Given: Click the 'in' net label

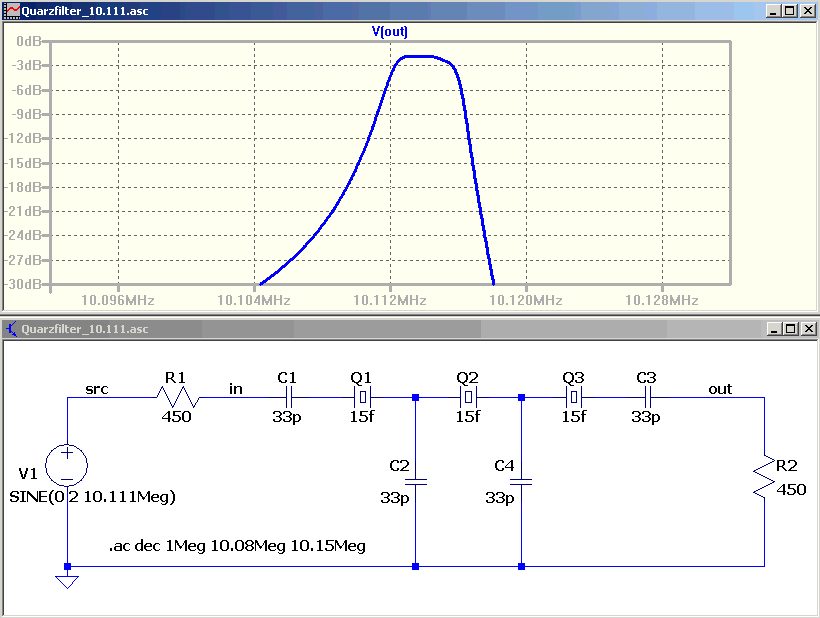Looking at the screenshot, I should pos(236,388).
